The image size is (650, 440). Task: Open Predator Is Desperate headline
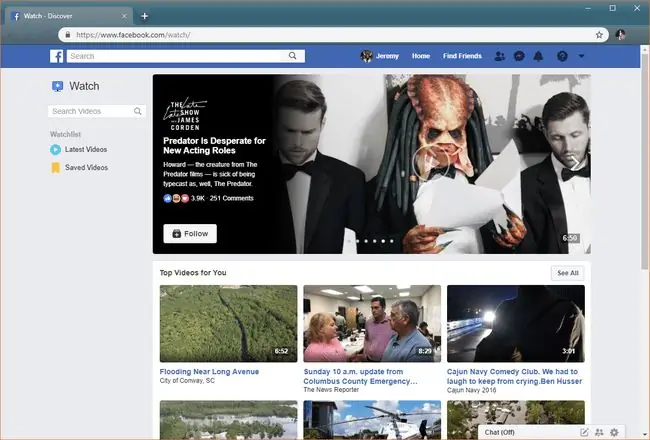point(214,146)
